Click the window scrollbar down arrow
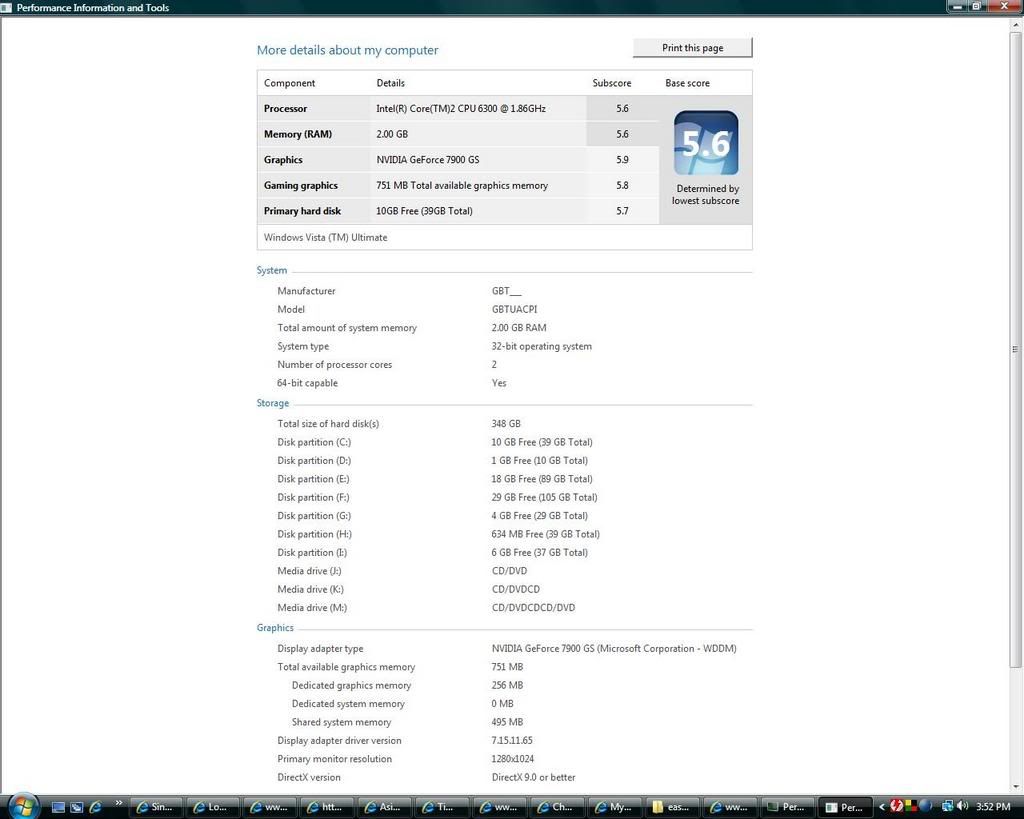Viewport: 1024px width, 819px height. point(1016,786)
